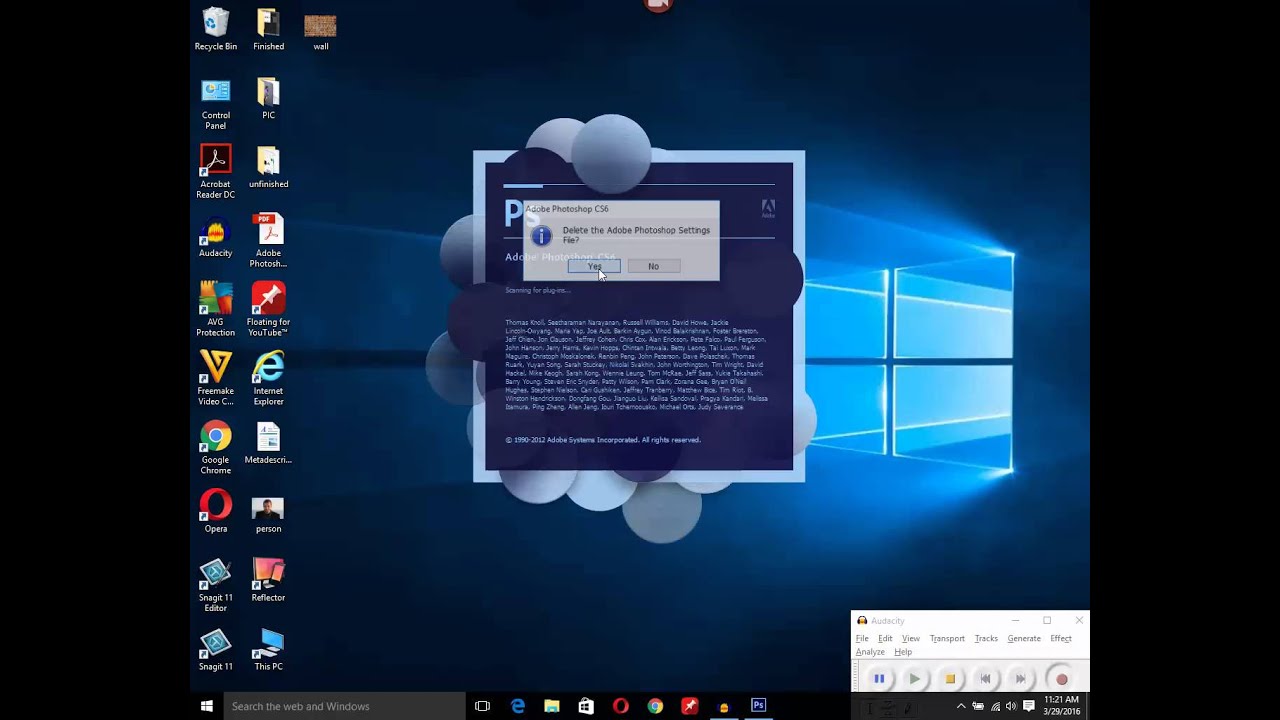
Task: Launch Audacity from its desktop shortcut
Action: pyautogui.click(x=216, y=232)
